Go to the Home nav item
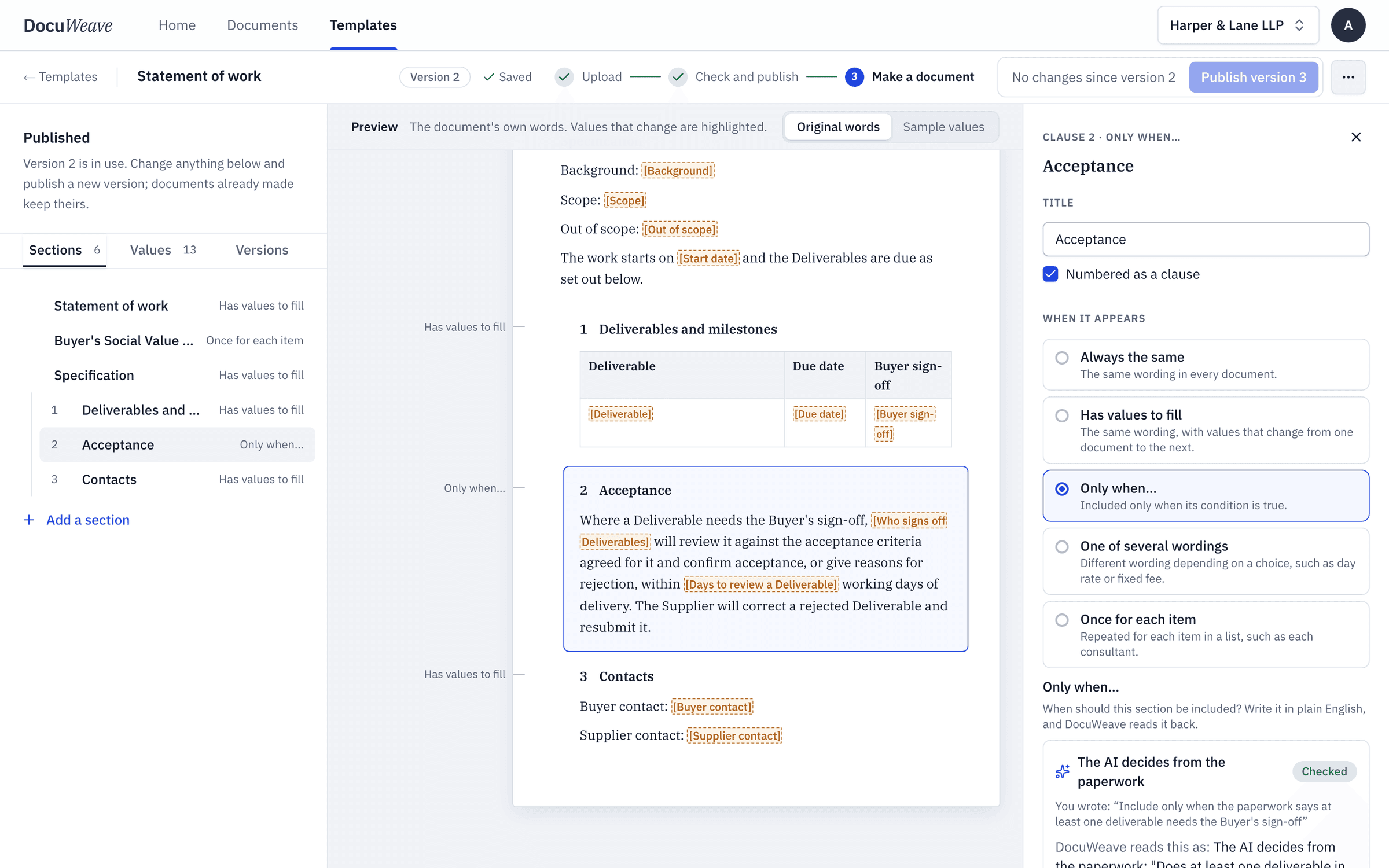The width and height of the screenshot is (1389, 868). pyautogui.click(x=177, y=25)
